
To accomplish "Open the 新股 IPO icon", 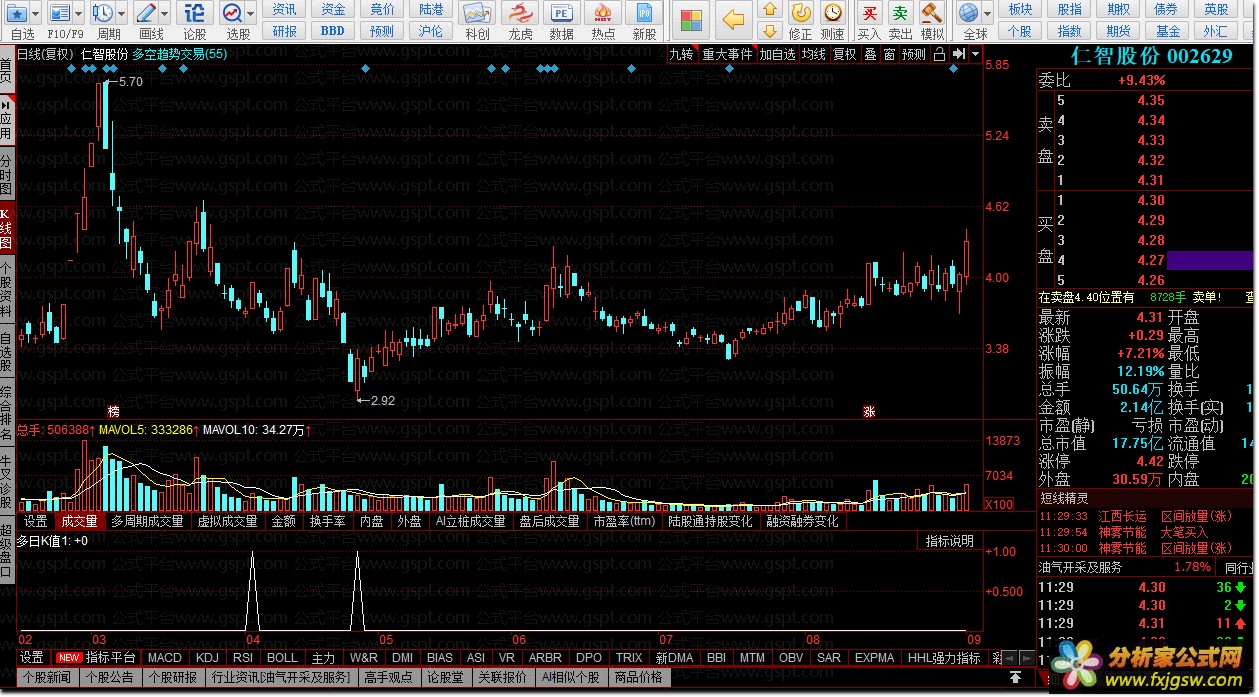I will pyautogui.click(x=645, y=14).
